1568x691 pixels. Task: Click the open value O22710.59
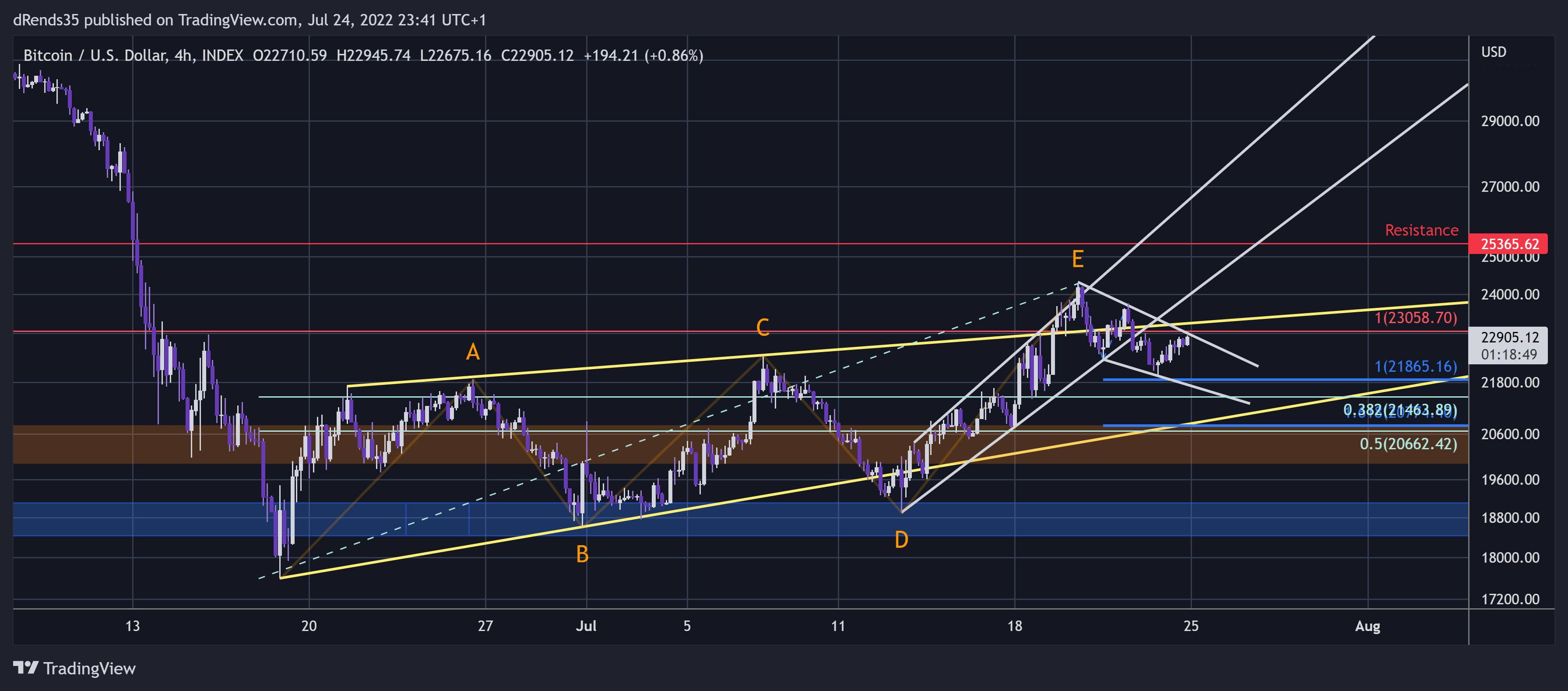pos(290,56)
